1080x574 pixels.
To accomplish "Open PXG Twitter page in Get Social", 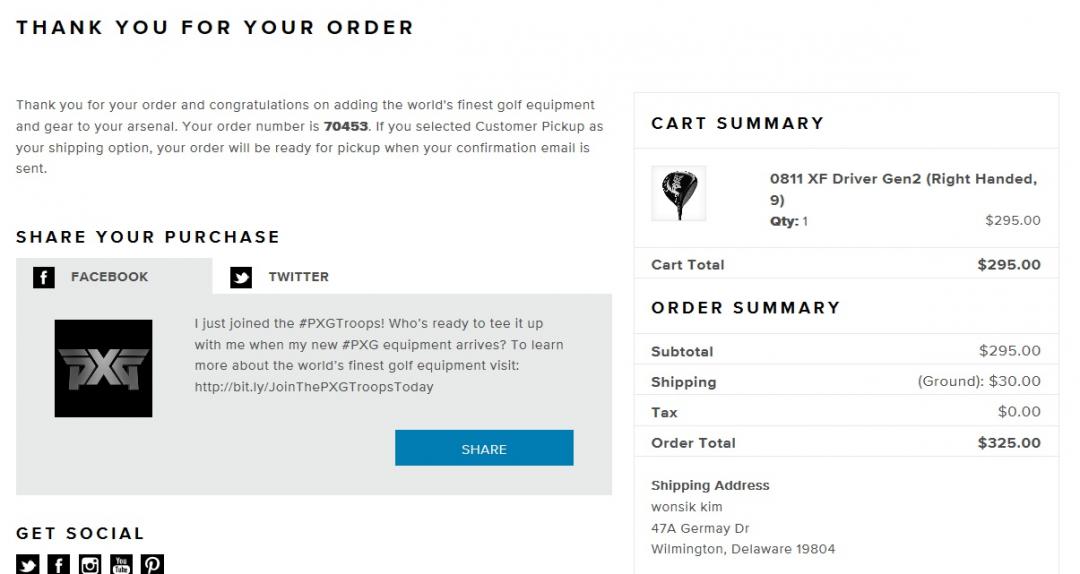I will (x=28, y=565).
